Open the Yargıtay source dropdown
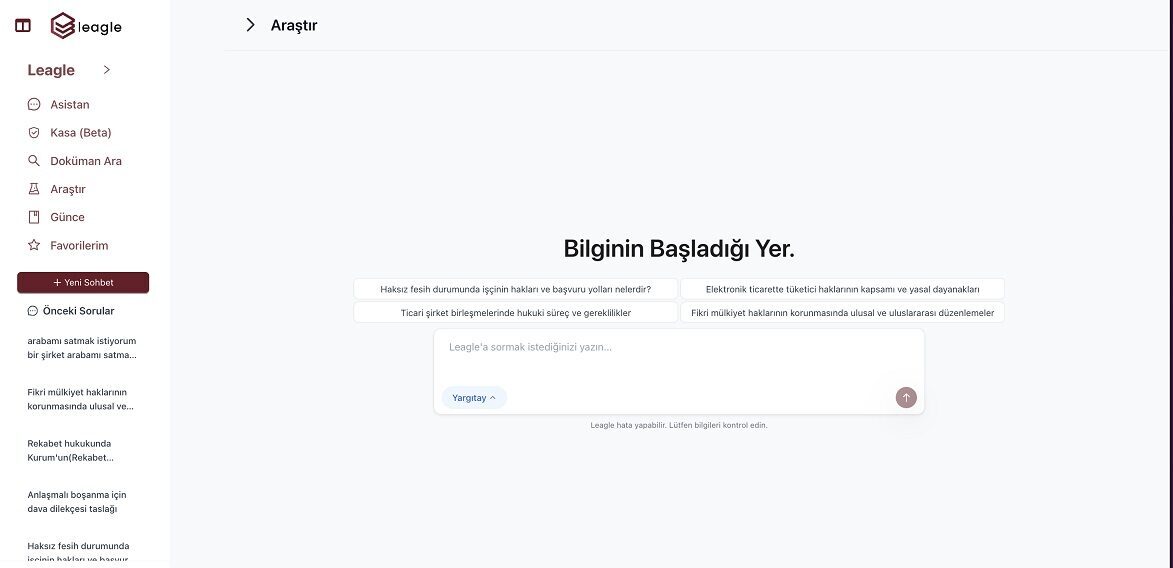The height and width of the screenshot is (568, 1173). [x=474, y=398]
